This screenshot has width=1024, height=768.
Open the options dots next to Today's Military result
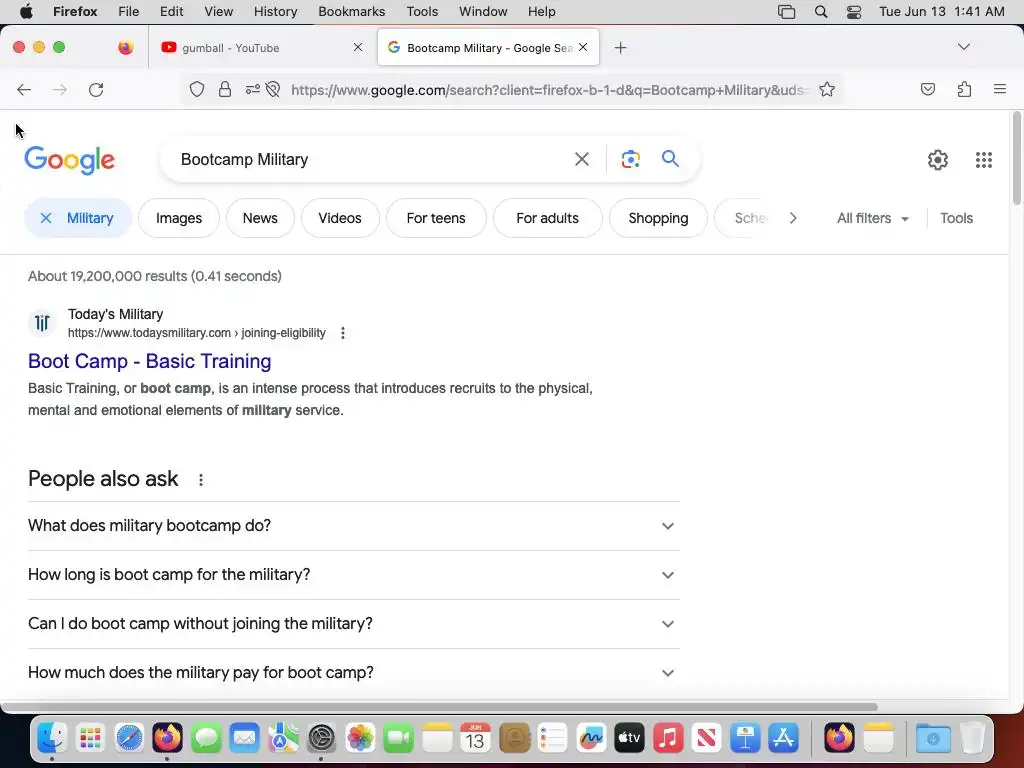coord(343,333)
